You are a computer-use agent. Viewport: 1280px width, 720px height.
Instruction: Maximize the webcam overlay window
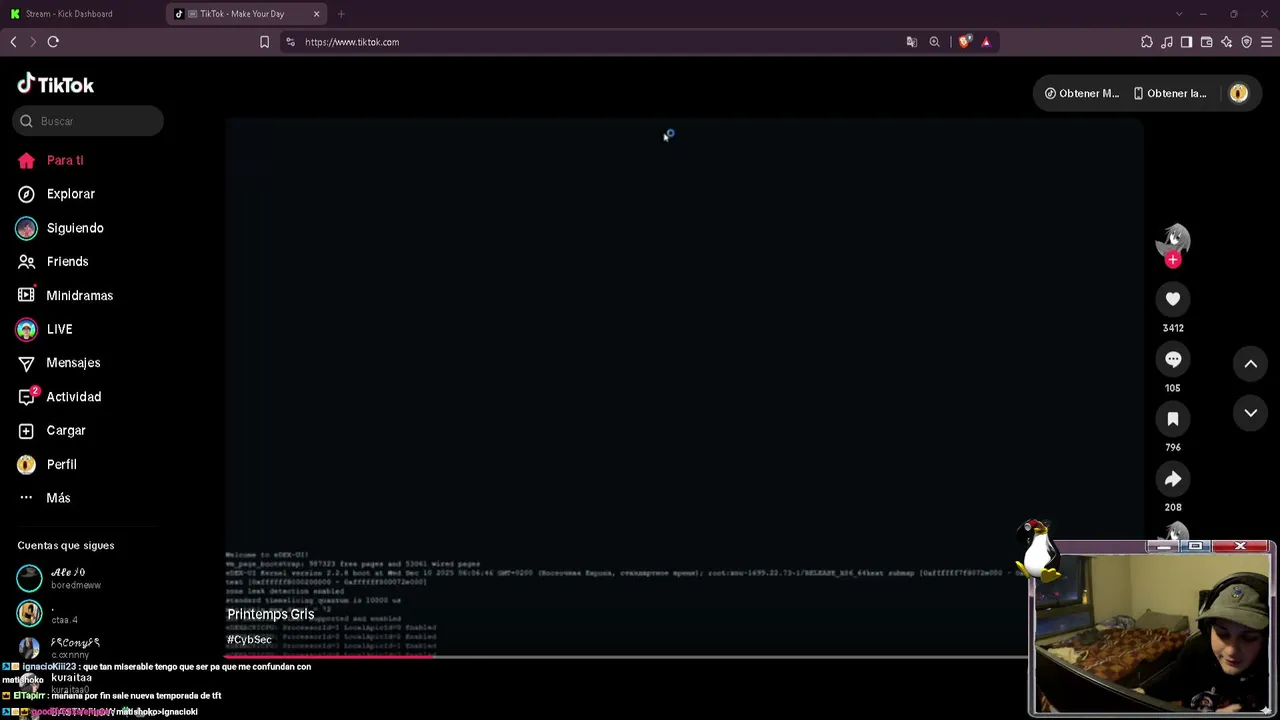tap(1196, 546)
